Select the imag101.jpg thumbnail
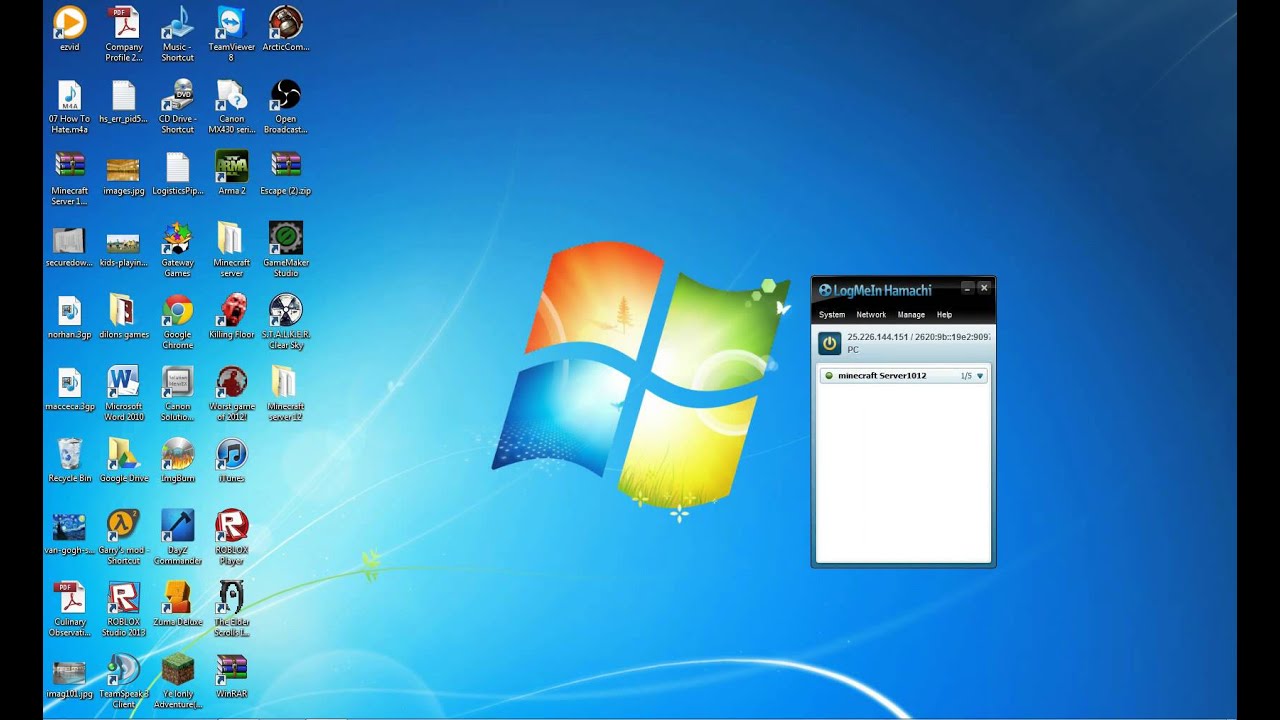The image size is (1280, 720). [x=69, y=672]
